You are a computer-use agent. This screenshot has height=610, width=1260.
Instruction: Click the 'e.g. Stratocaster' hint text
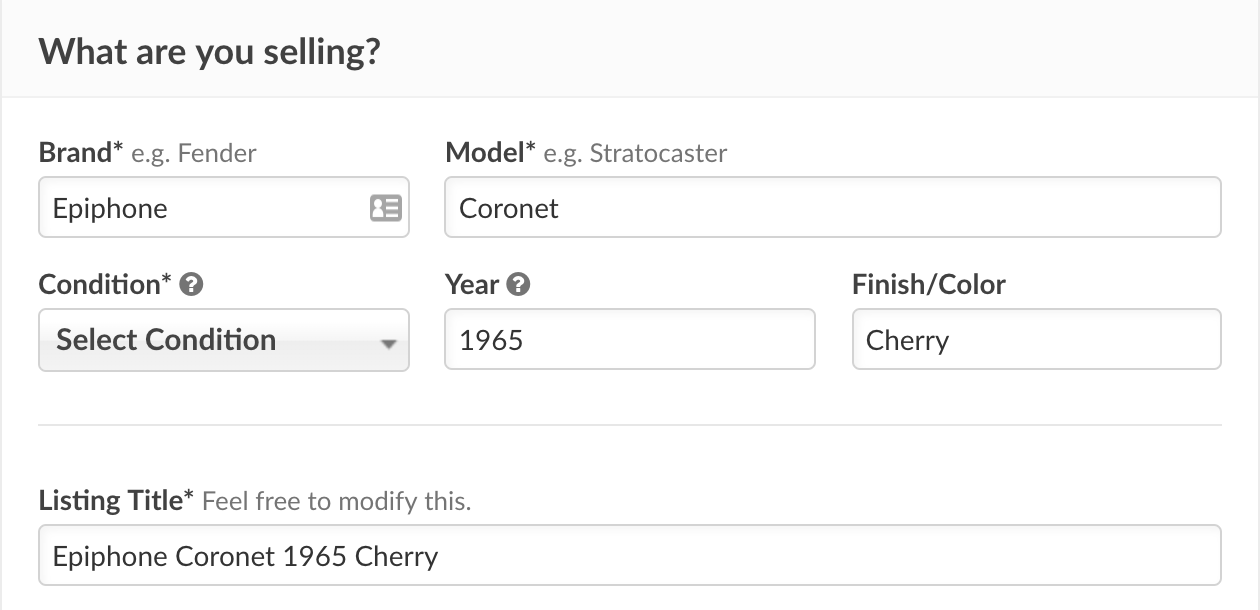click(x=635, y=154)
